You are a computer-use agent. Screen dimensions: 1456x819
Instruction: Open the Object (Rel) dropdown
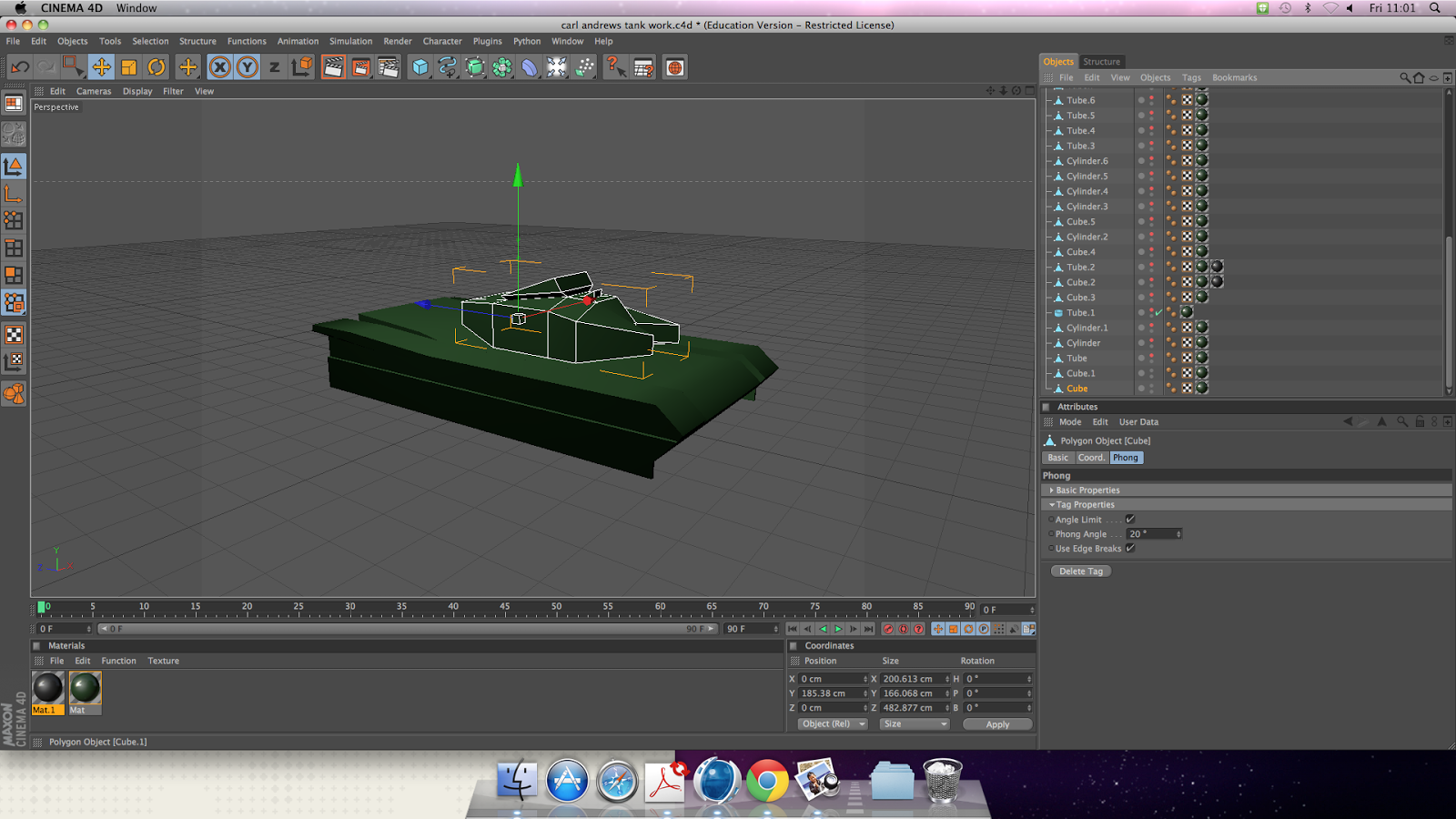point(831,723)
